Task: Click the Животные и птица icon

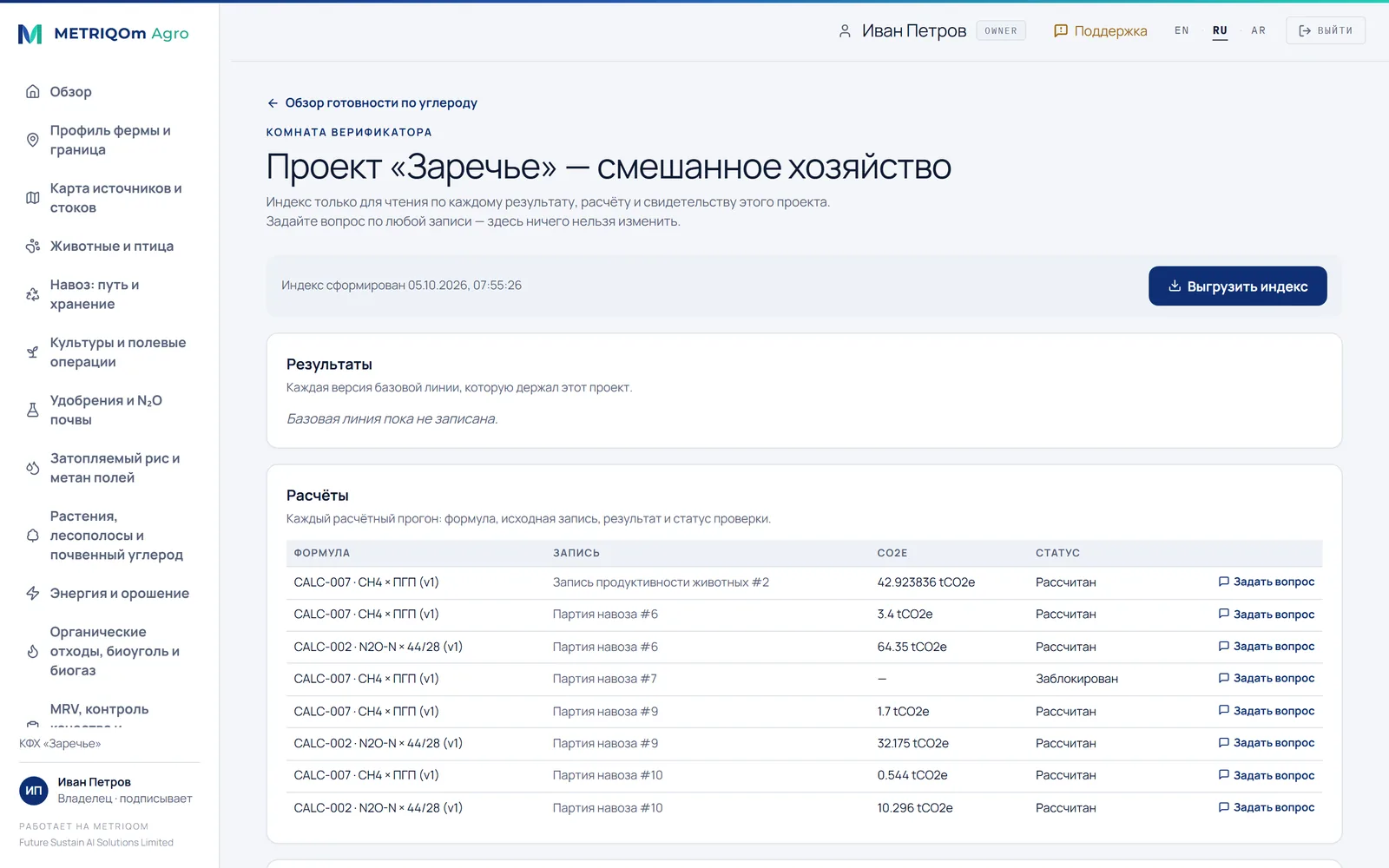Action: pos(33,247)
